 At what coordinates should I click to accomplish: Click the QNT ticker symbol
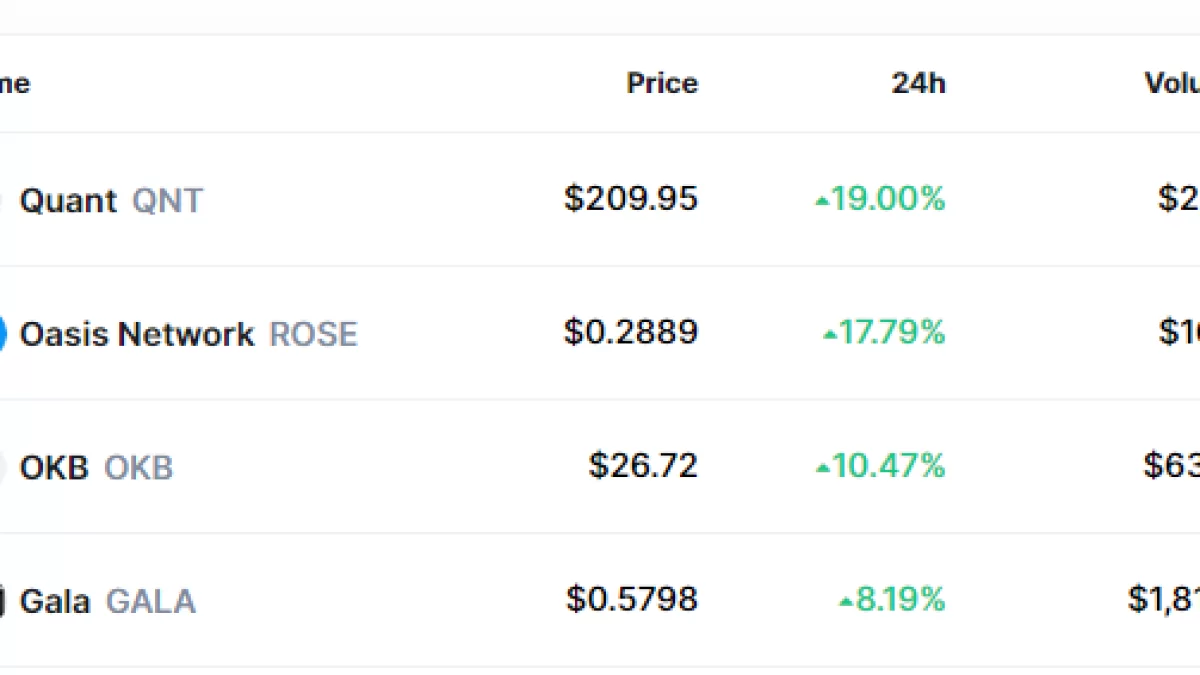point(167,200)
